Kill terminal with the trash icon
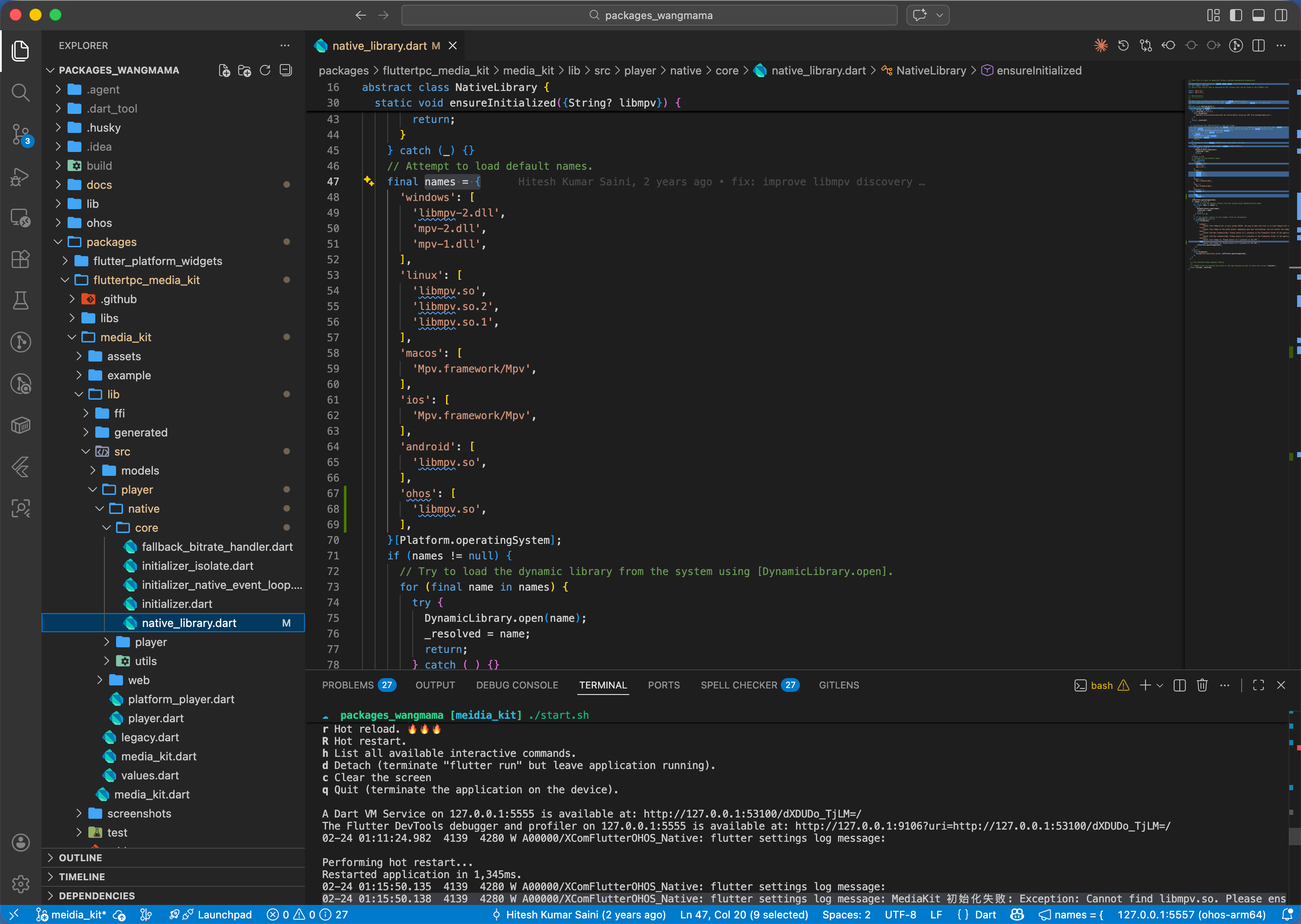The height and width of the screenshot is (924, 1301). pyautogui.click(x=1202, y=685)
